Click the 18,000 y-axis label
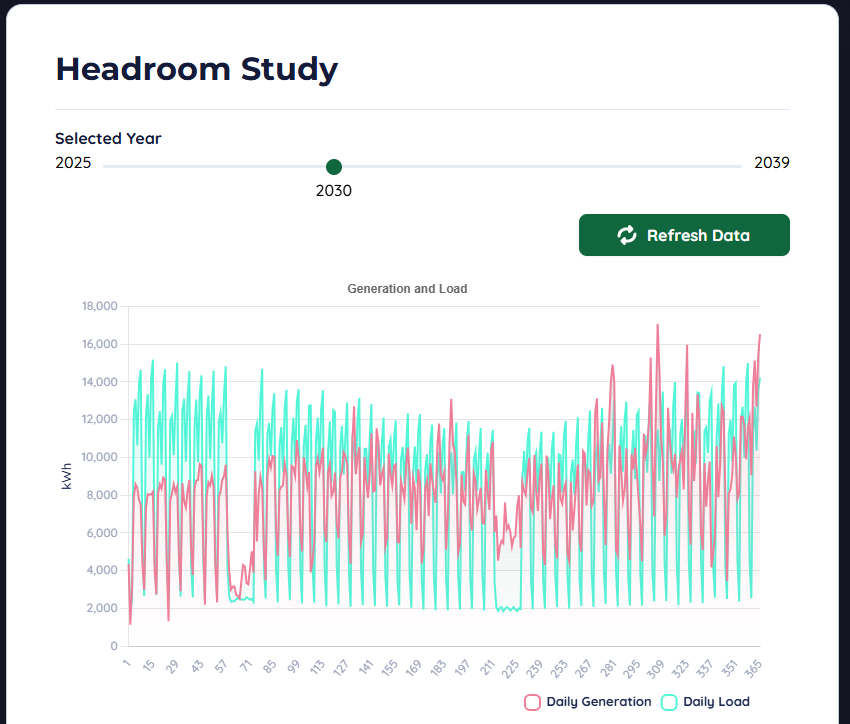 (x=100, y=306)
